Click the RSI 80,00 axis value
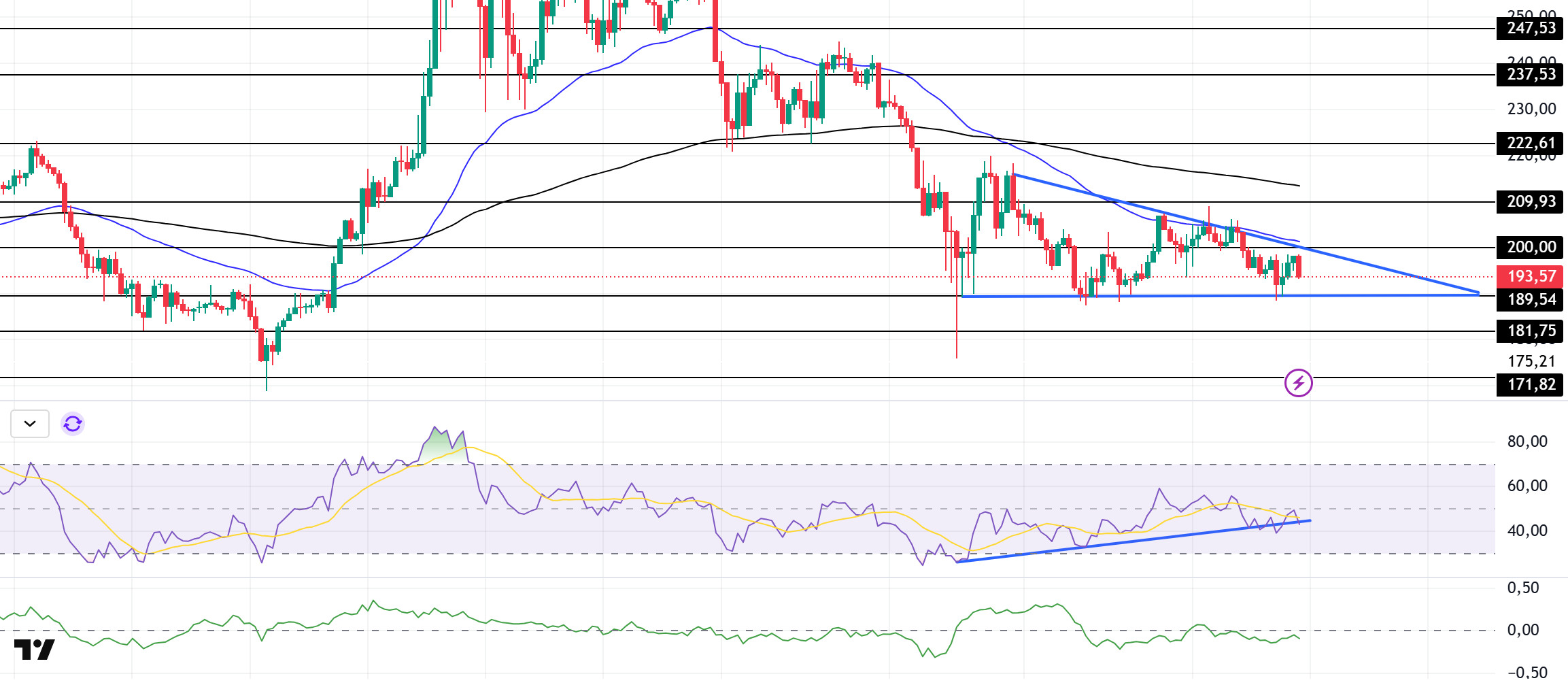 (1527, 441)
